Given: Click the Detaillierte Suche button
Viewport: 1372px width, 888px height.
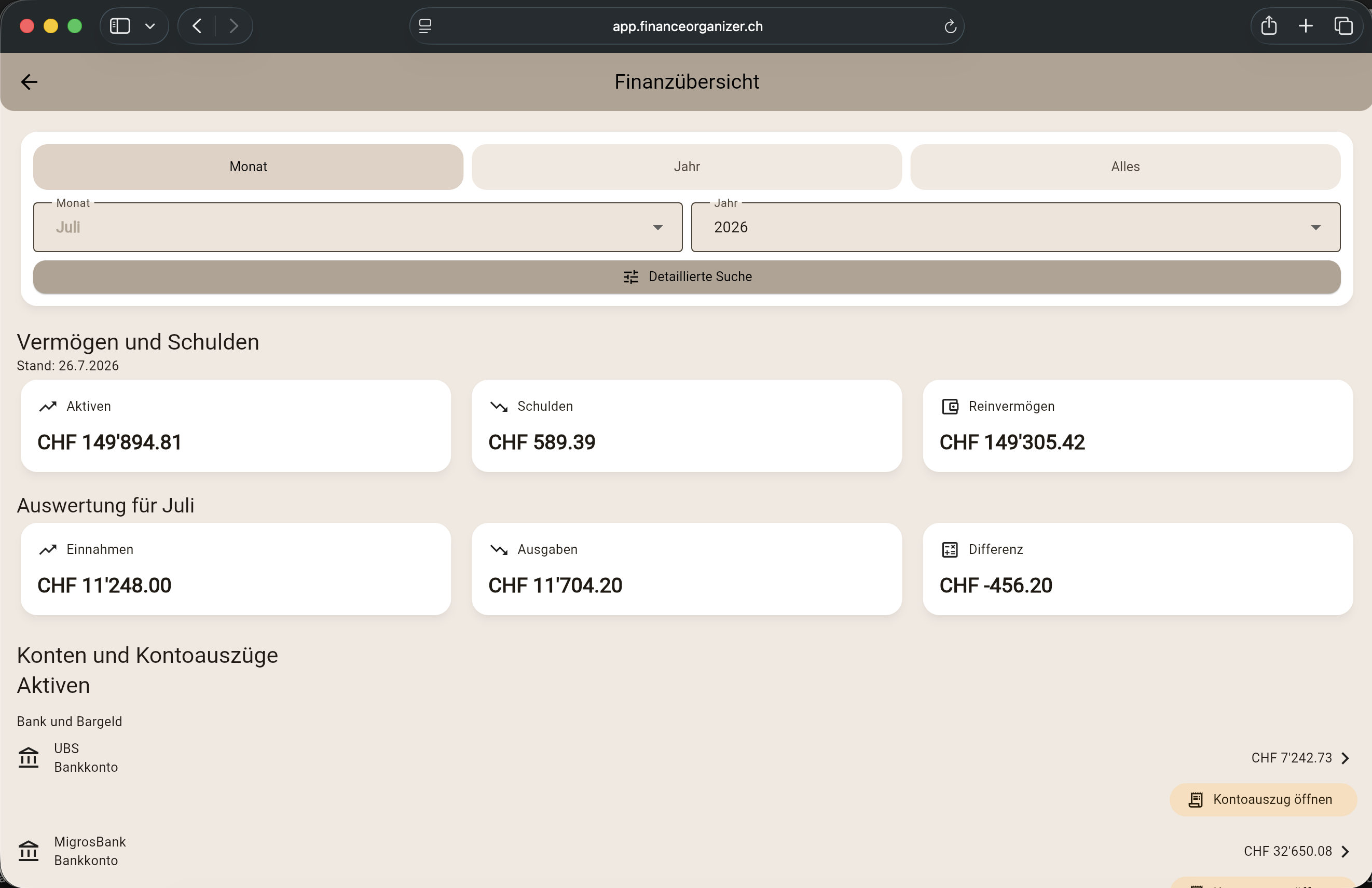Looking at the screenshot, I should tap(687, 277).
